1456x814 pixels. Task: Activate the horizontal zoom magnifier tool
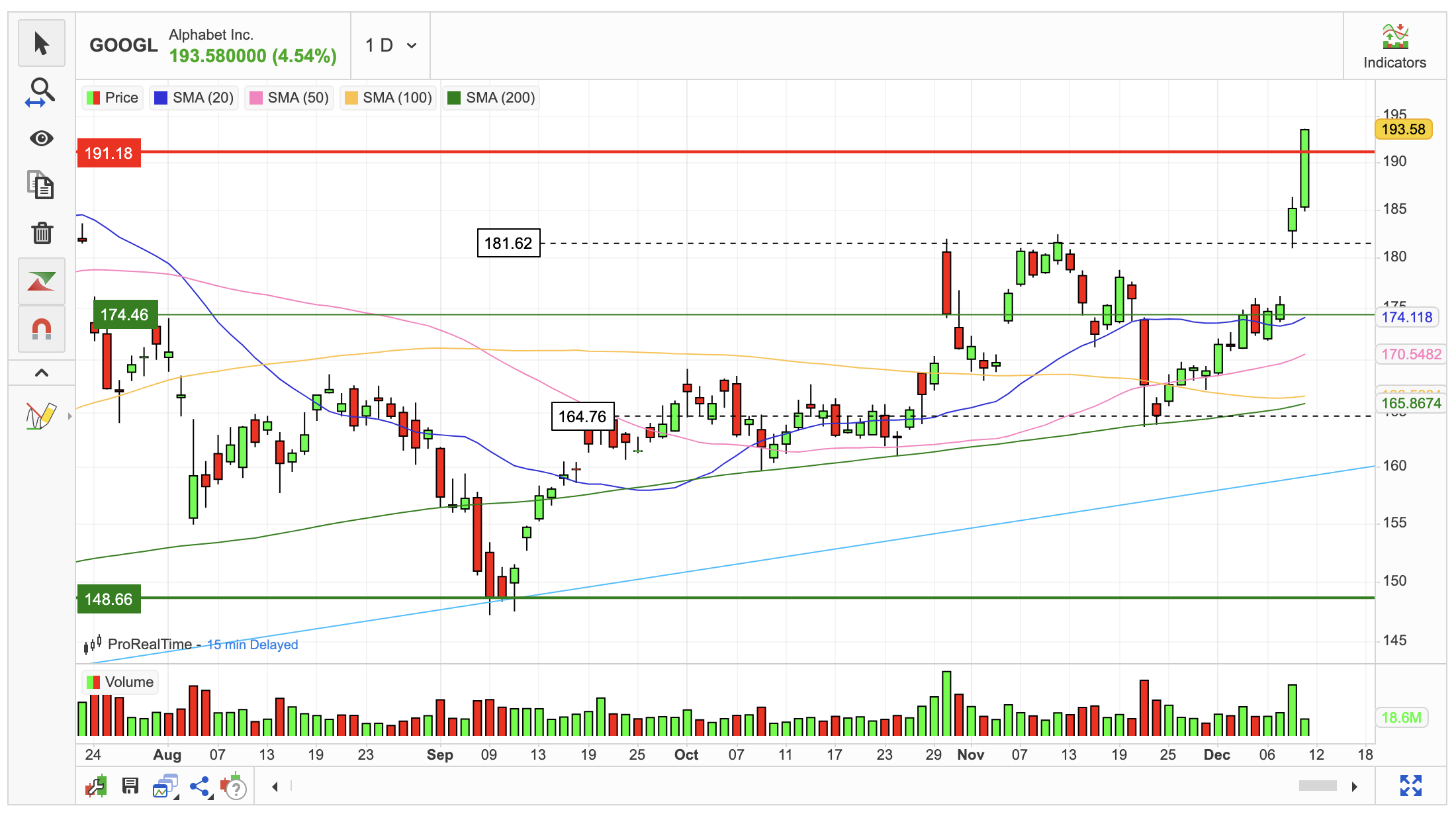(42, 92)
